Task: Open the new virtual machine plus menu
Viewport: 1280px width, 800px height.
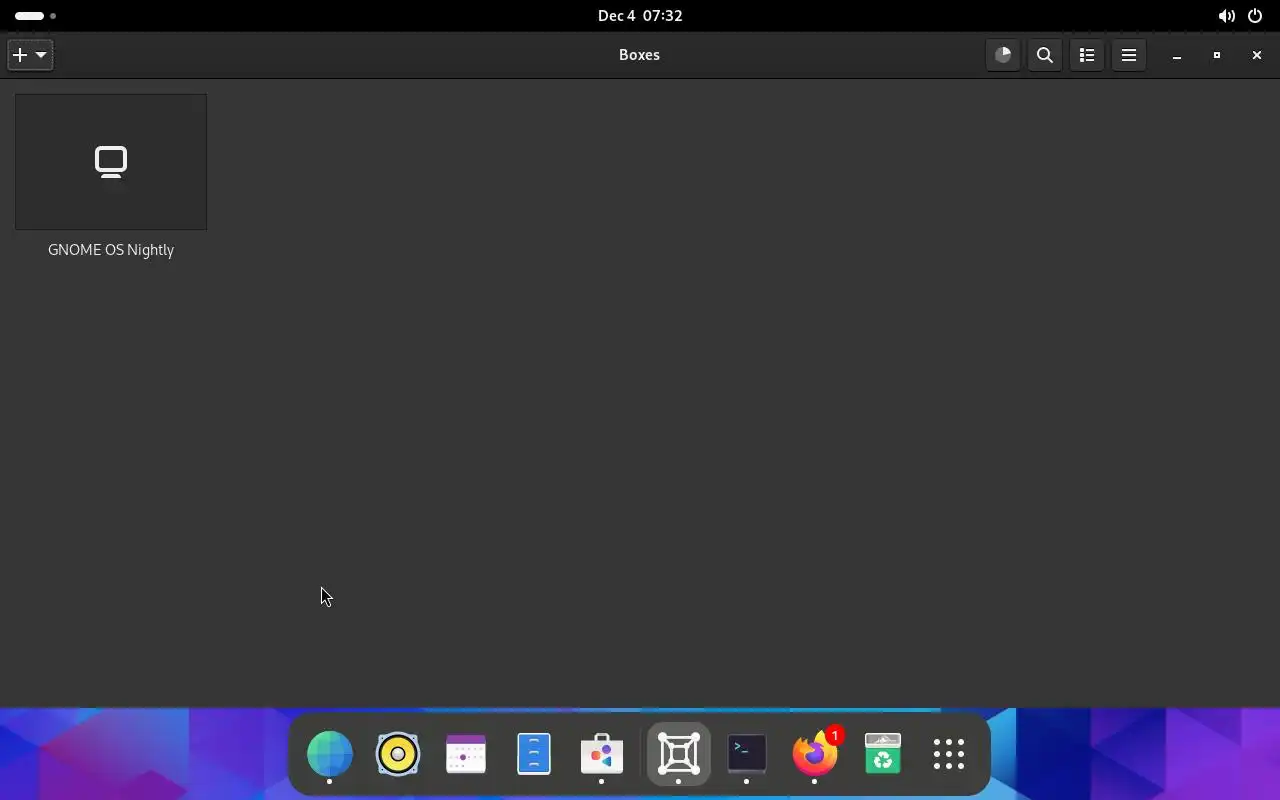Action: click(x=30, y=55)
